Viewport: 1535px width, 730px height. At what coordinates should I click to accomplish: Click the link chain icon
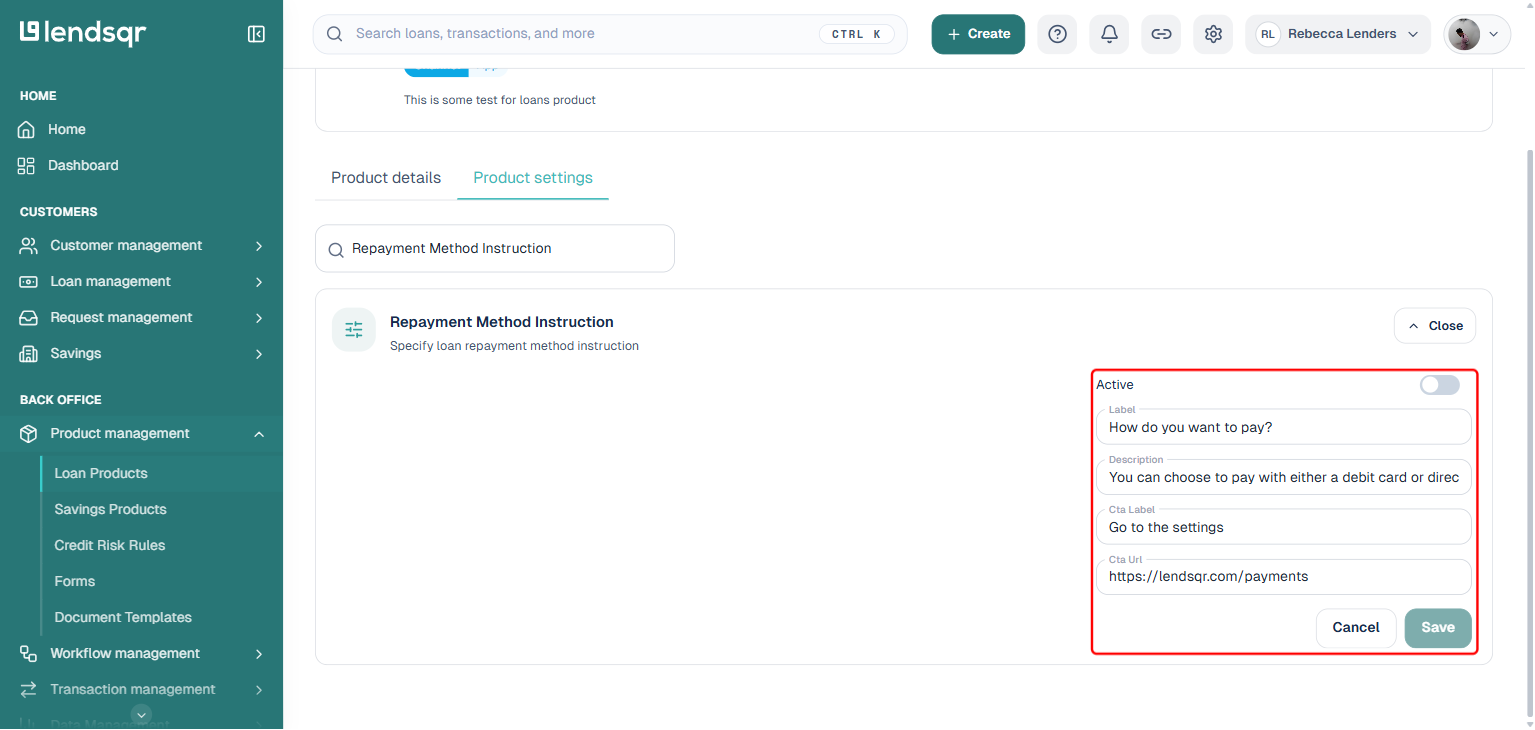(1161, 34)
